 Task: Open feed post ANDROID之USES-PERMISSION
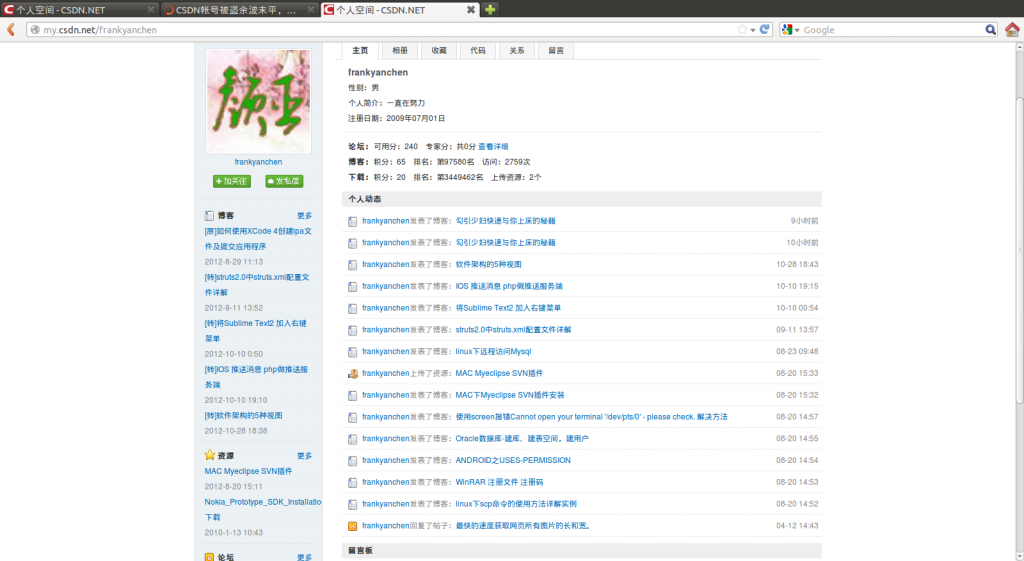pyautogui.click(x=513, y=460)
